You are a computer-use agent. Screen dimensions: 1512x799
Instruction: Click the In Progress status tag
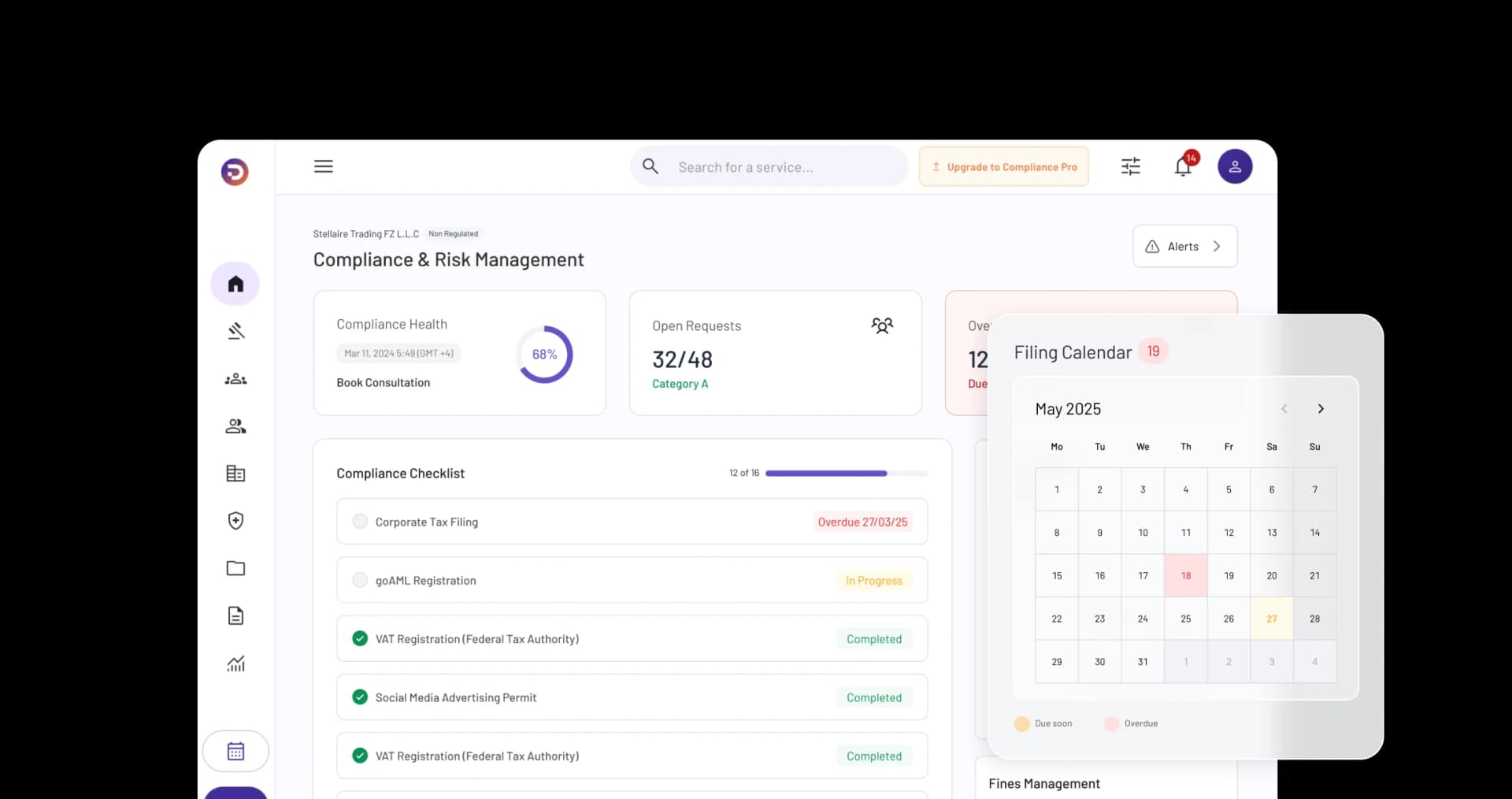(874, 581)
